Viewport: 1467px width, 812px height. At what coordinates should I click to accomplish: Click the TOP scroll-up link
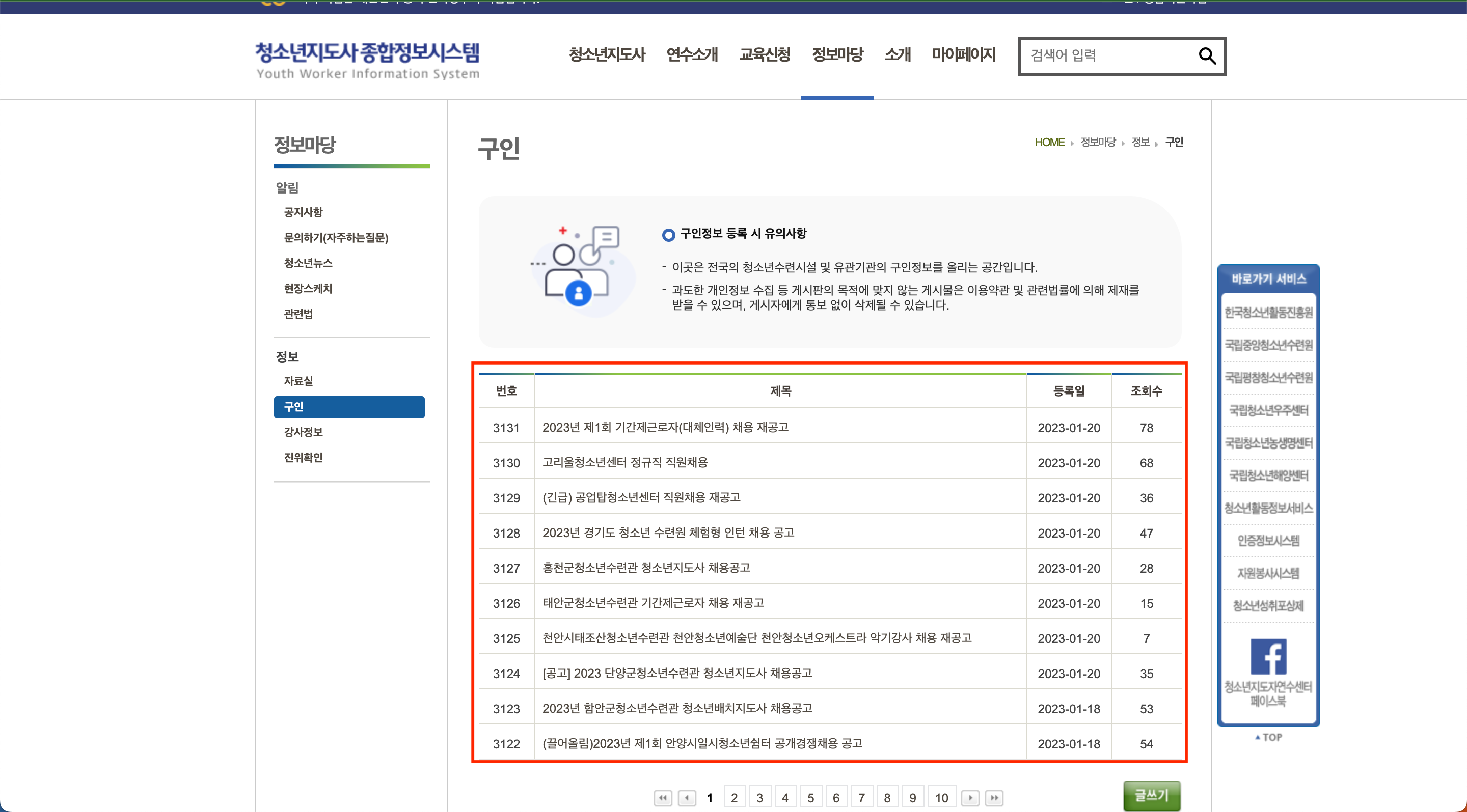(1268, 737)
